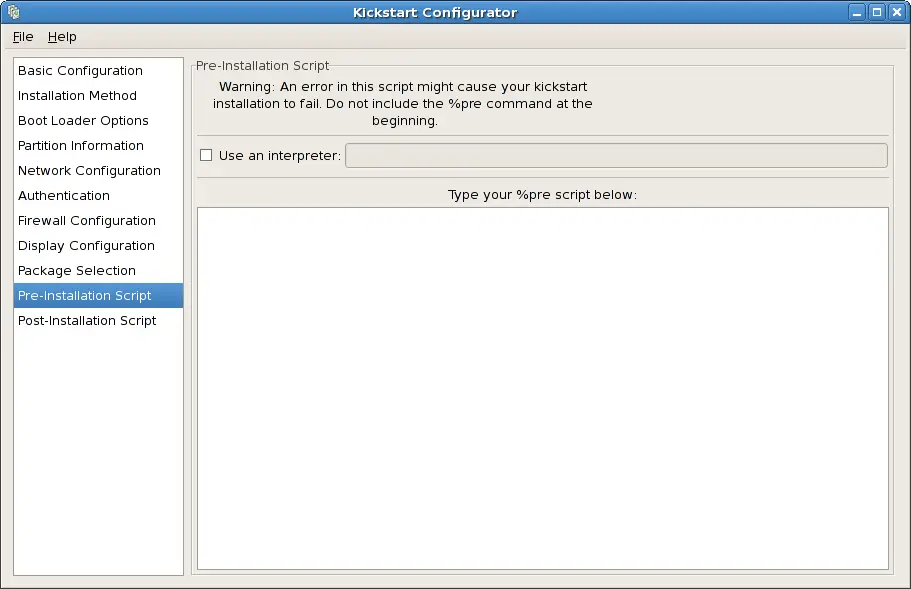Switch to Network Configuration section
Image resolution: width=911 pixels, height=589 pixels.
pos(89,171)
